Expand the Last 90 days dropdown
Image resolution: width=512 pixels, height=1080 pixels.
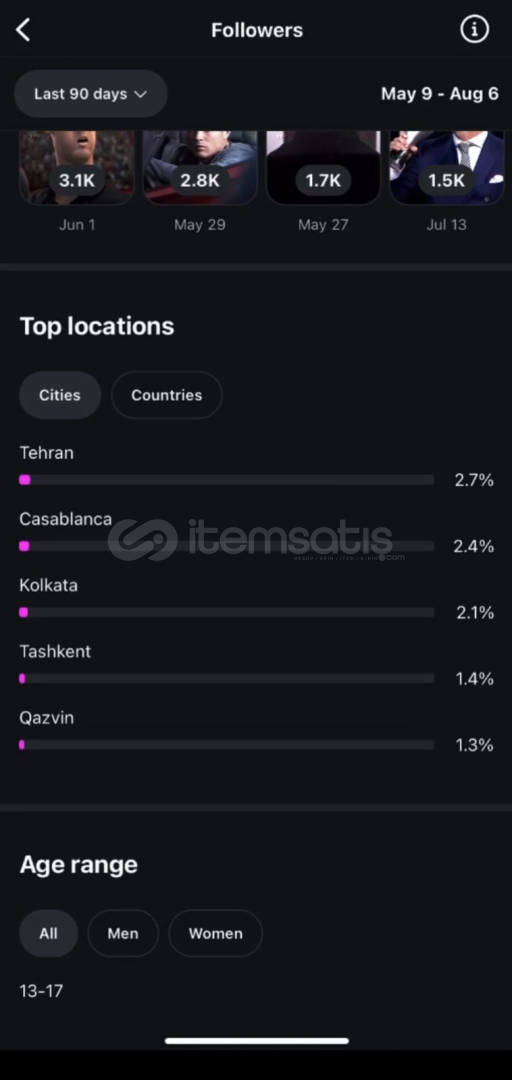[x=91, y=94]
